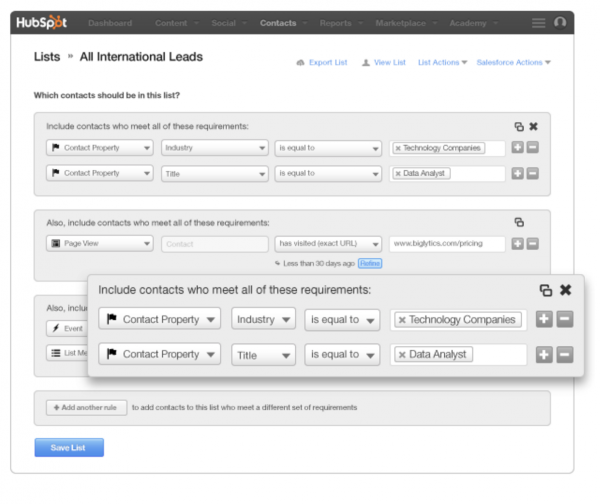Add a row after Technology Companies in background list

517,147
